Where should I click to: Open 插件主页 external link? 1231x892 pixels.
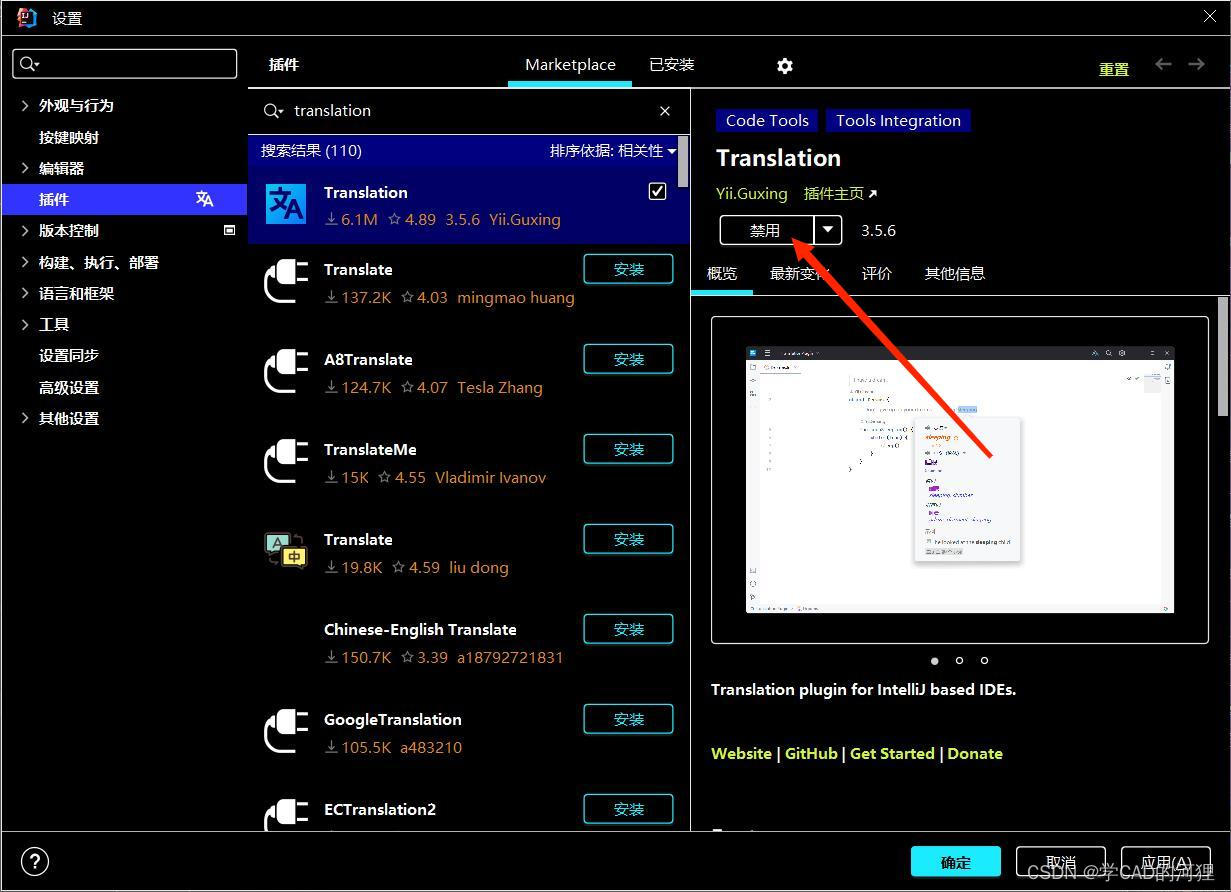[x=840, y=194]
